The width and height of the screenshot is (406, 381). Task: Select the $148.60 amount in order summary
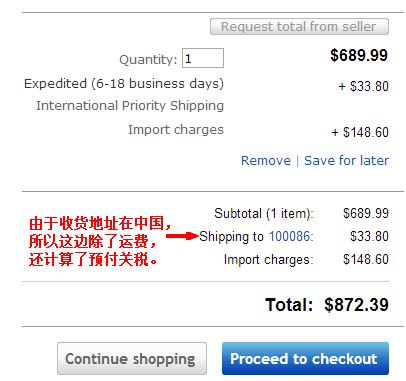pyautogui.click(x=366, y=259)
